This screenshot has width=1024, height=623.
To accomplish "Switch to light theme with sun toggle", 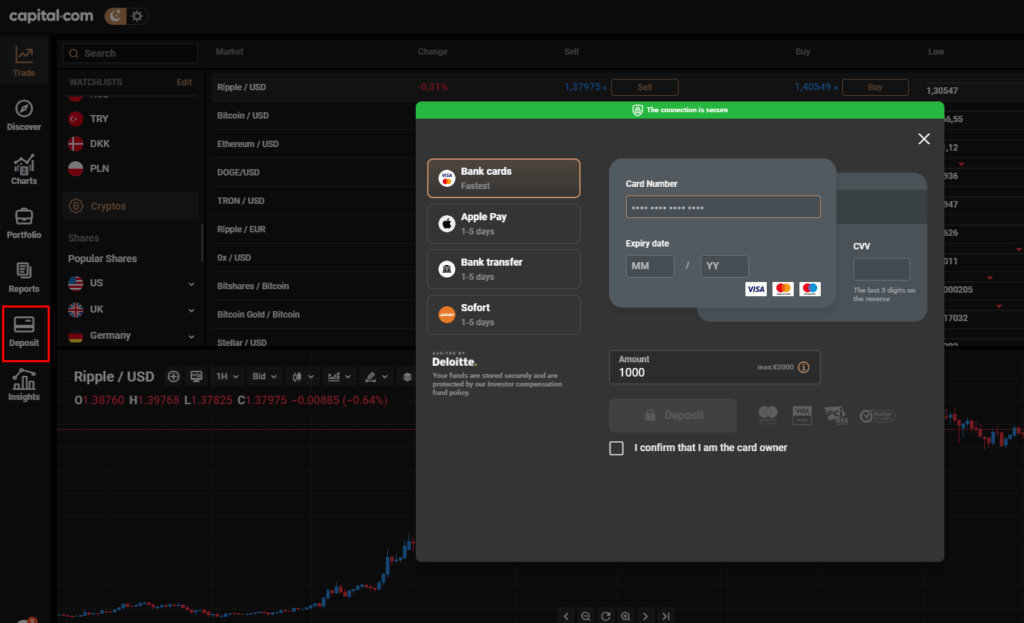I will click(137, 16).
